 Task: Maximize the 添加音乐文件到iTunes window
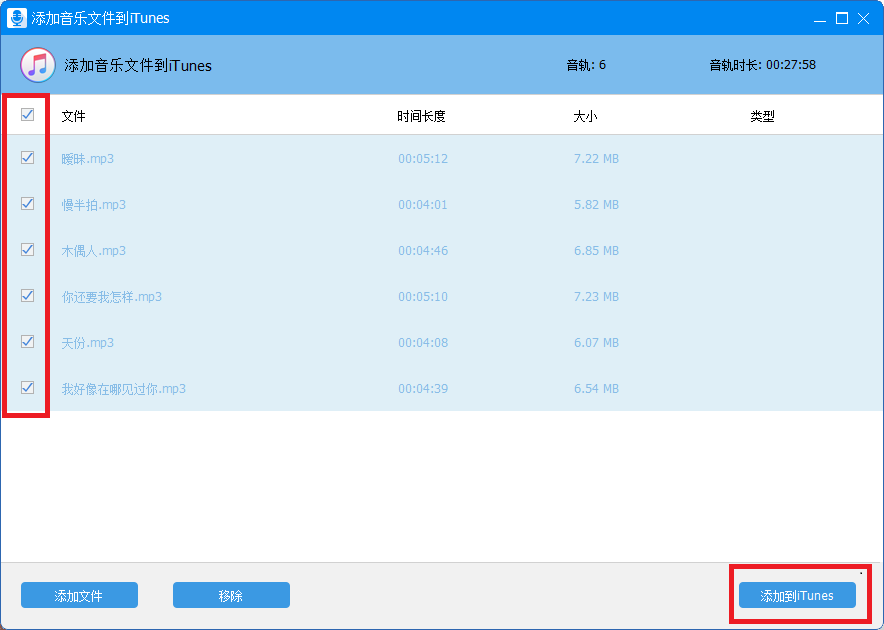tap(842, 19)
